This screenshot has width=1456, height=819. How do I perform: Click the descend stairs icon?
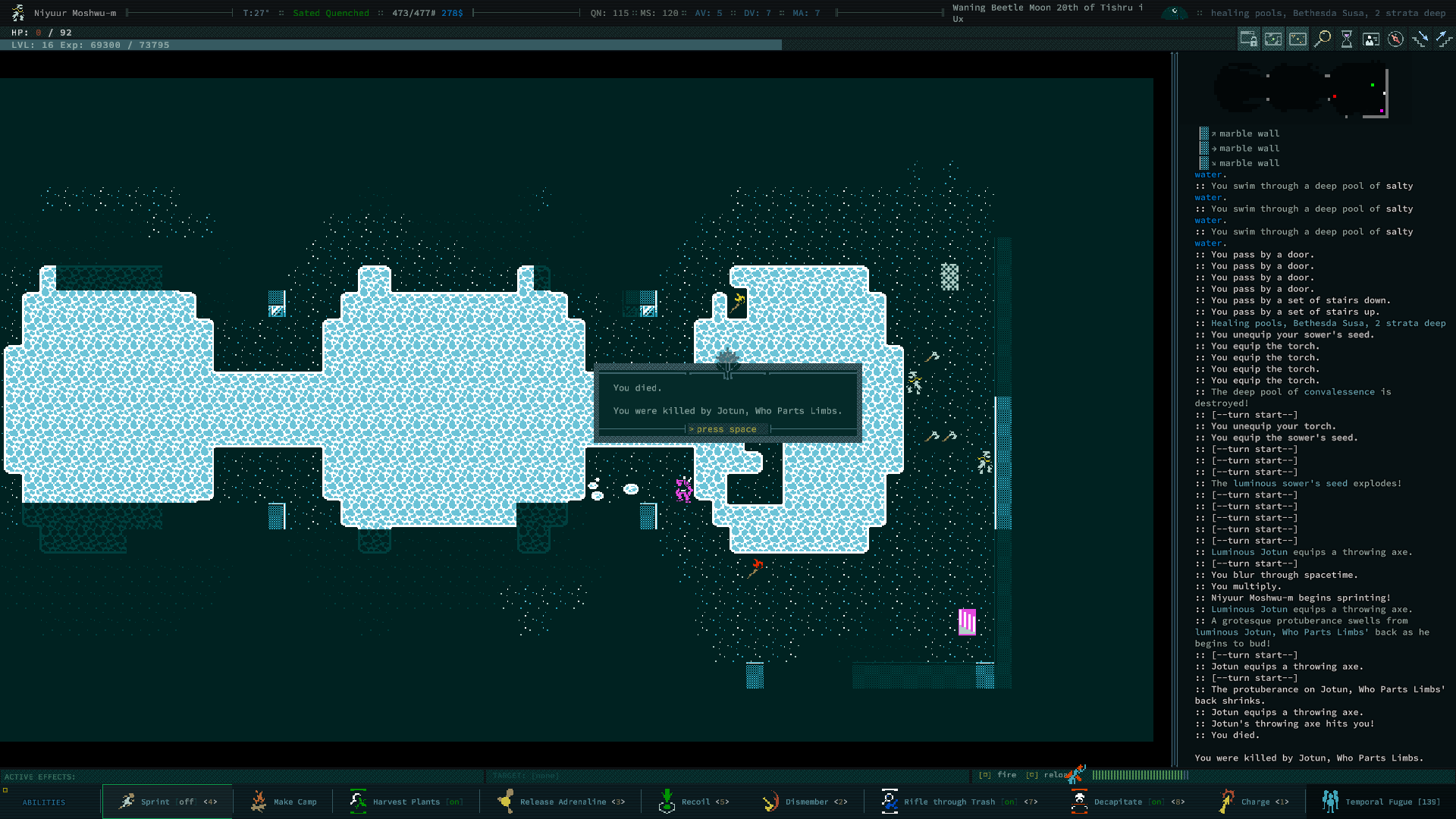click(x=1420, y=39)
